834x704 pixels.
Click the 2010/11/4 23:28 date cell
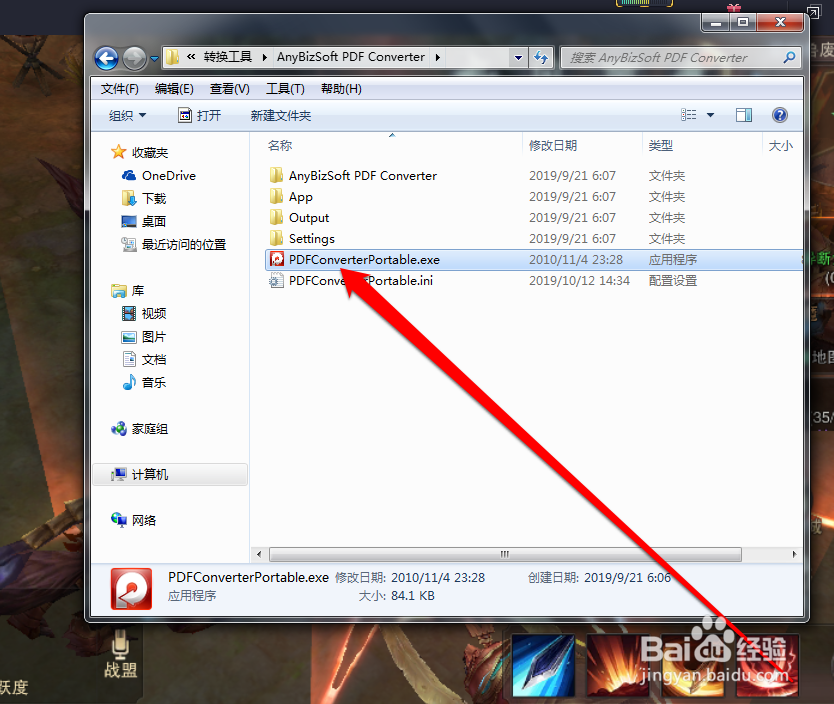576,259
